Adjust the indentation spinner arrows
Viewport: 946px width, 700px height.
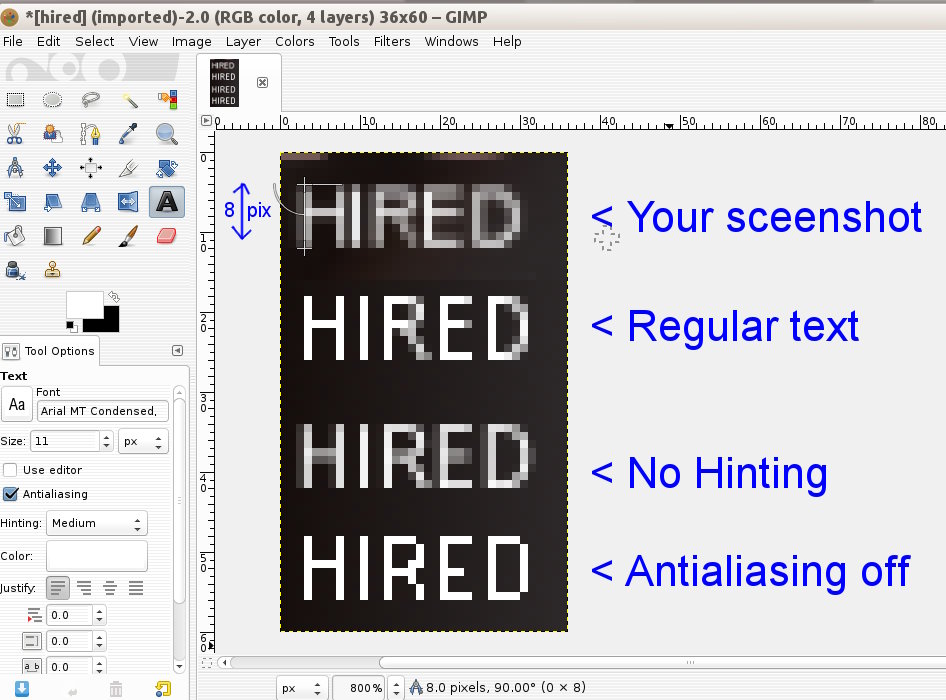tap(100, 616)
